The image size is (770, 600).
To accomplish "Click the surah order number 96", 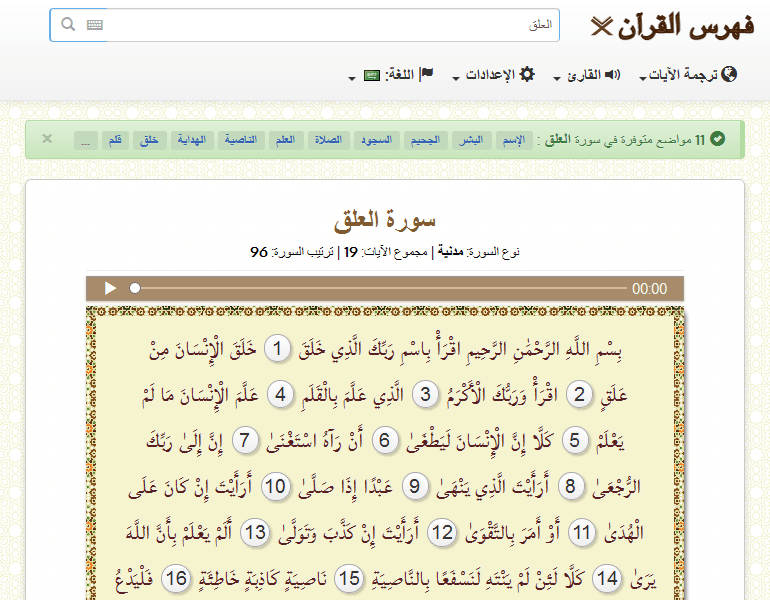I will 259,252.
